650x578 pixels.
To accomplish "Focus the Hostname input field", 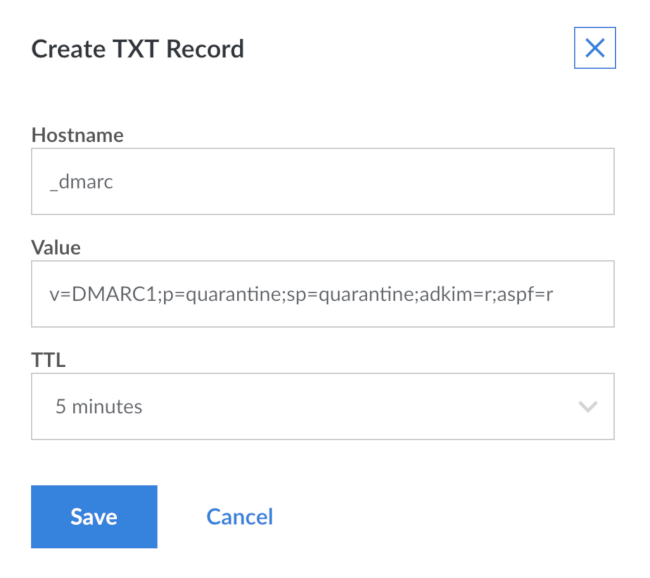I will point(322,181).
